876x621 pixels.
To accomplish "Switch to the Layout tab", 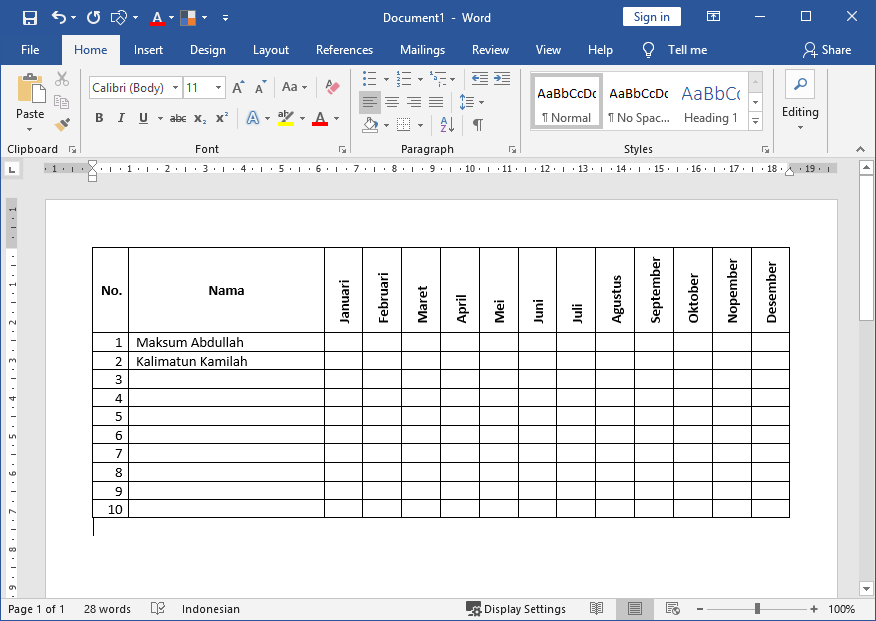I will coord(271,50).
